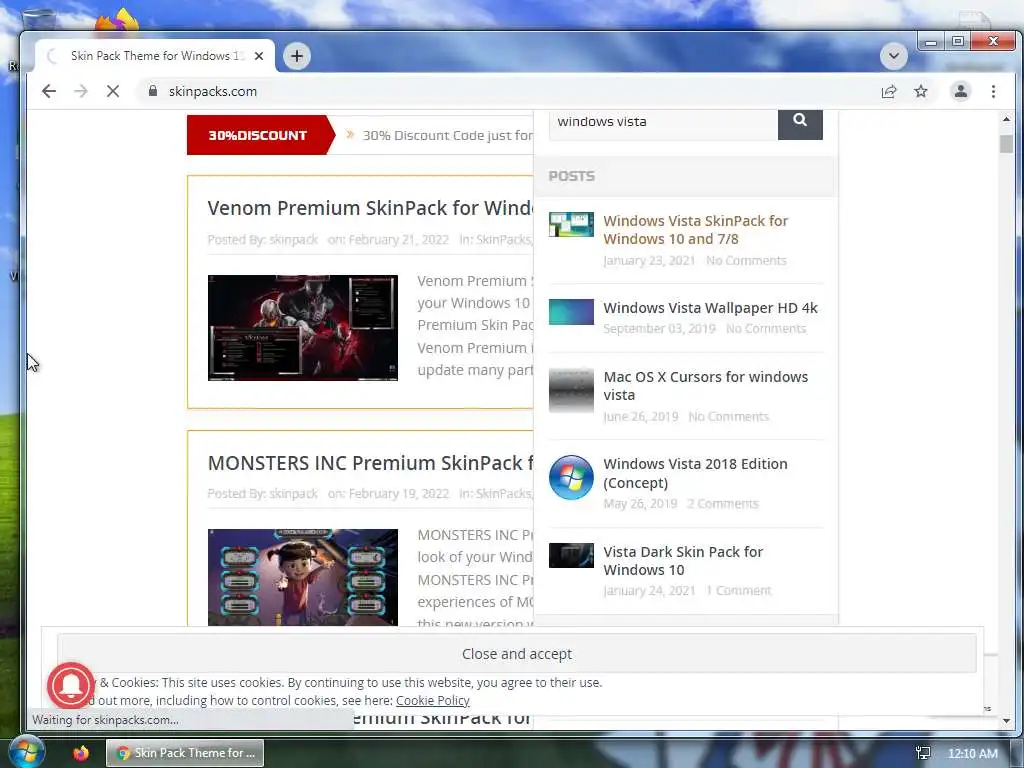Click No Comments under Windows Vista SkinPack result

pyautogui.click(x=746, y=261)
